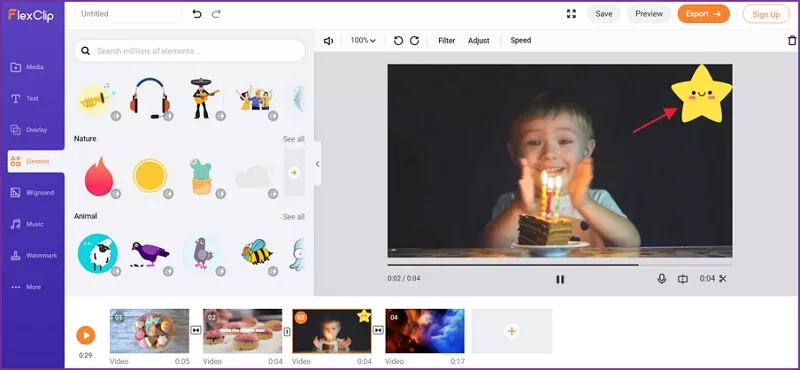
Task: Edit transition between clips 01 and 02
Action: 196,331
